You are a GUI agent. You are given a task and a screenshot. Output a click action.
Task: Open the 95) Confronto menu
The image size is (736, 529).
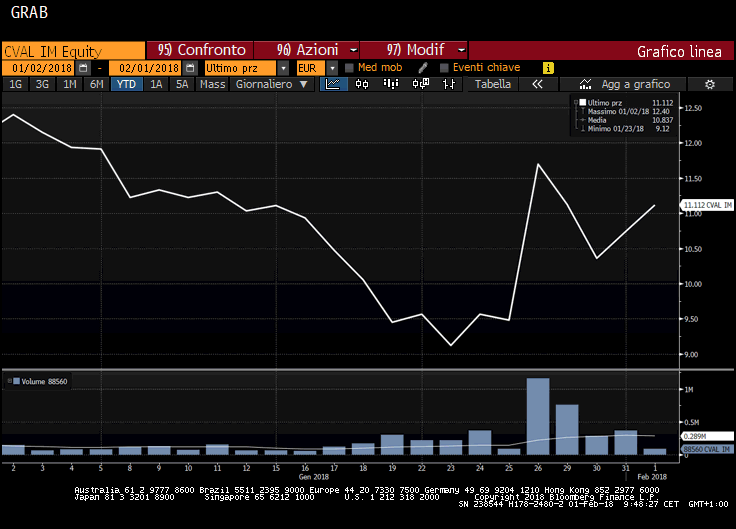click(199, 49)
